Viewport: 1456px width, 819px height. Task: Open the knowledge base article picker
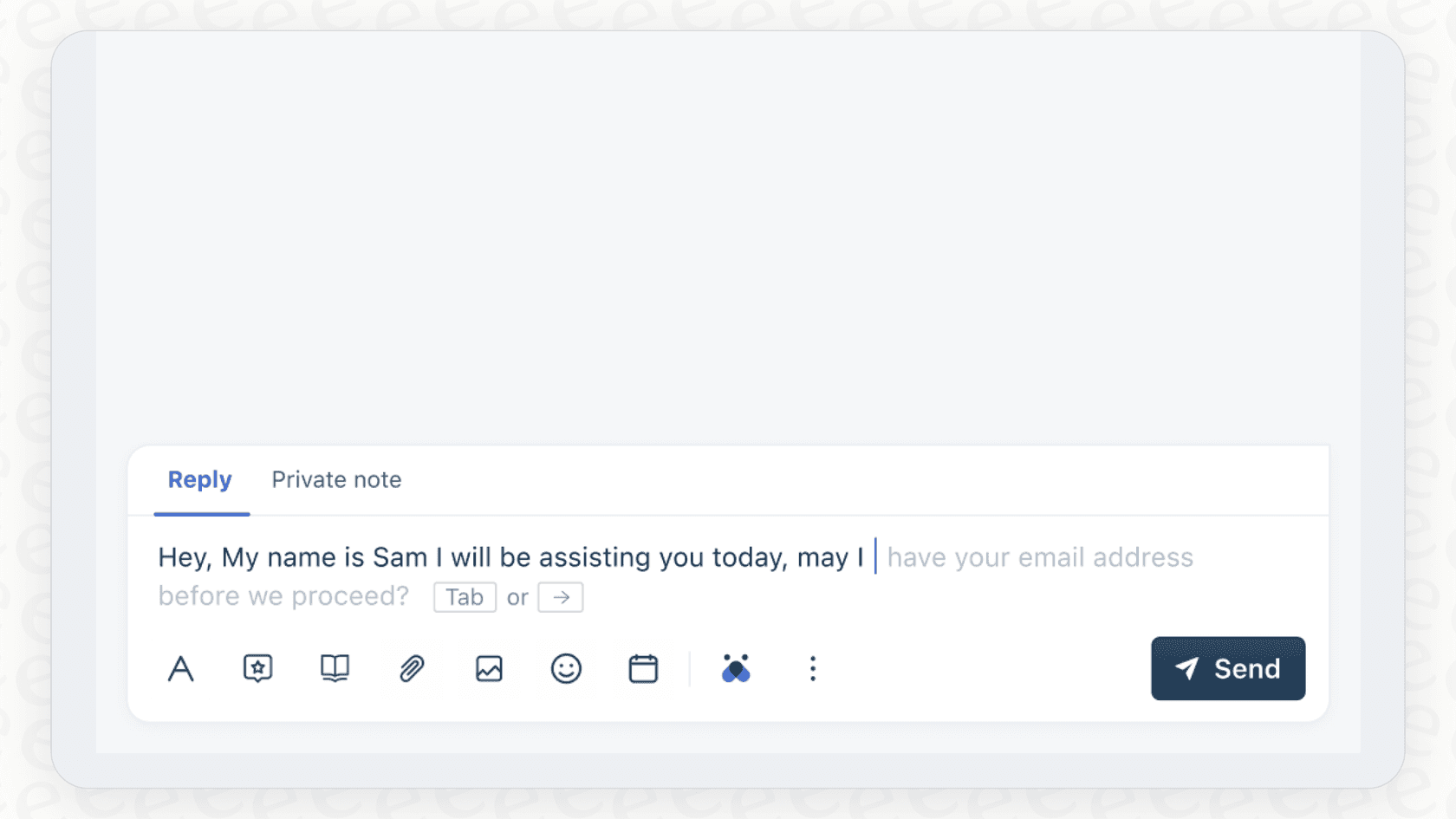[334, 668]
